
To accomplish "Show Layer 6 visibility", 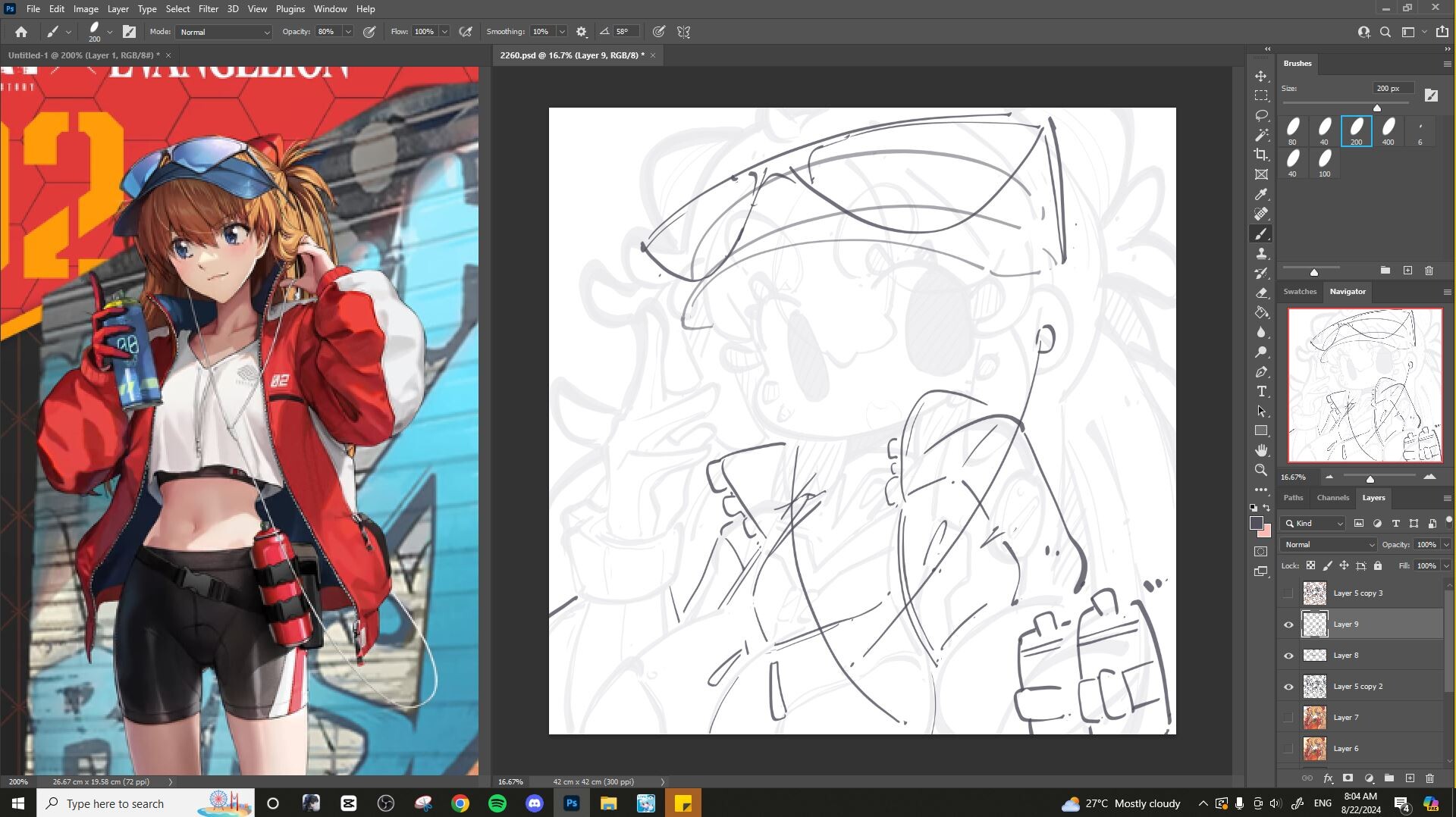I will 1288,749.
